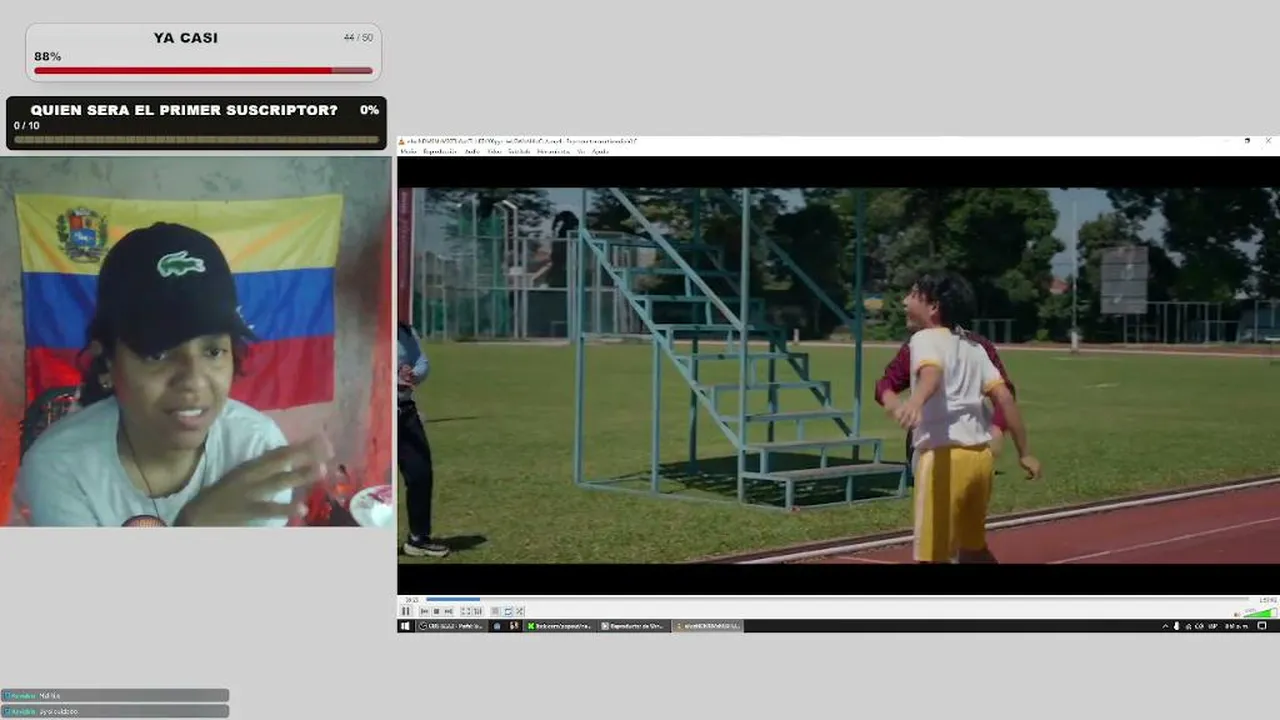The height and width of the screenshot is (720, 1280).
Task: Click the QUIEN SERA EL PRIMER SUSCRIPTOR goal bar
Action: [x=196, y=140]
